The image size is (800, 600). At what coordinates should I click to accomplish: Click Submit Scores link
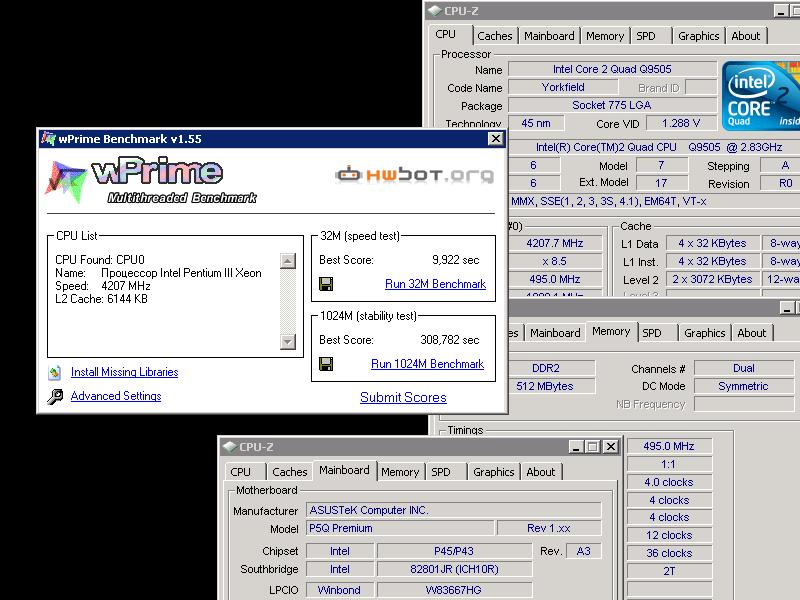click(x=403, y=397)
